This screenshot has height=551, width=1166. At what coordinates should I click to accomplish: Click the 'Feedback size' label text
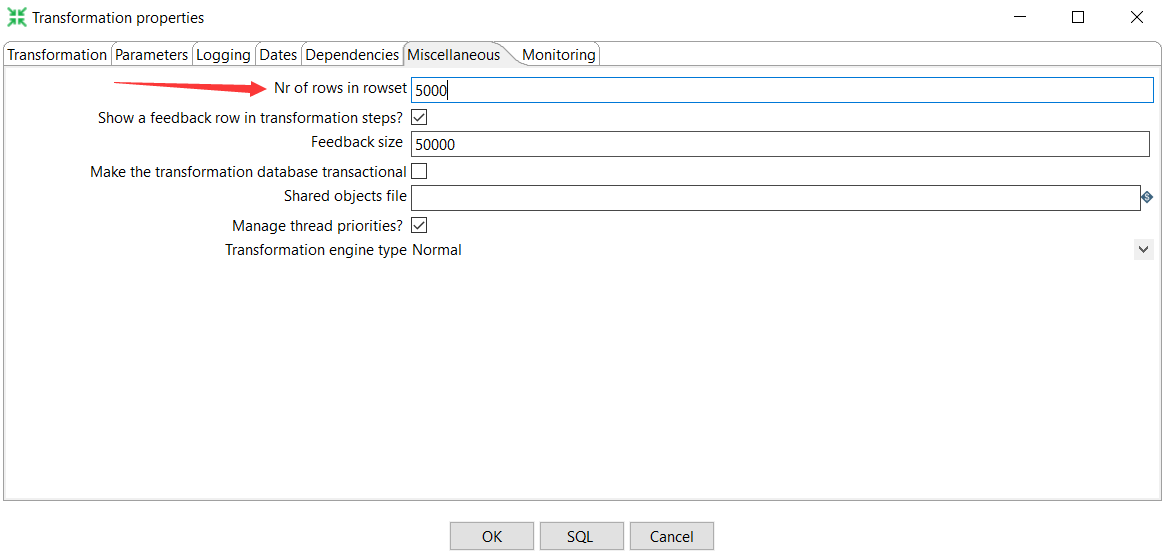(x=357, y=142)
